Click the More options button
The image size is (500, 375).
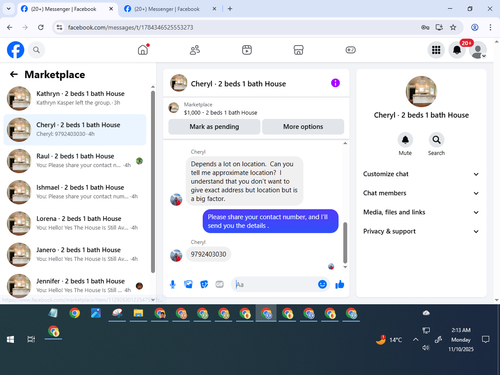pyautogui.click(x=303, y=127)
